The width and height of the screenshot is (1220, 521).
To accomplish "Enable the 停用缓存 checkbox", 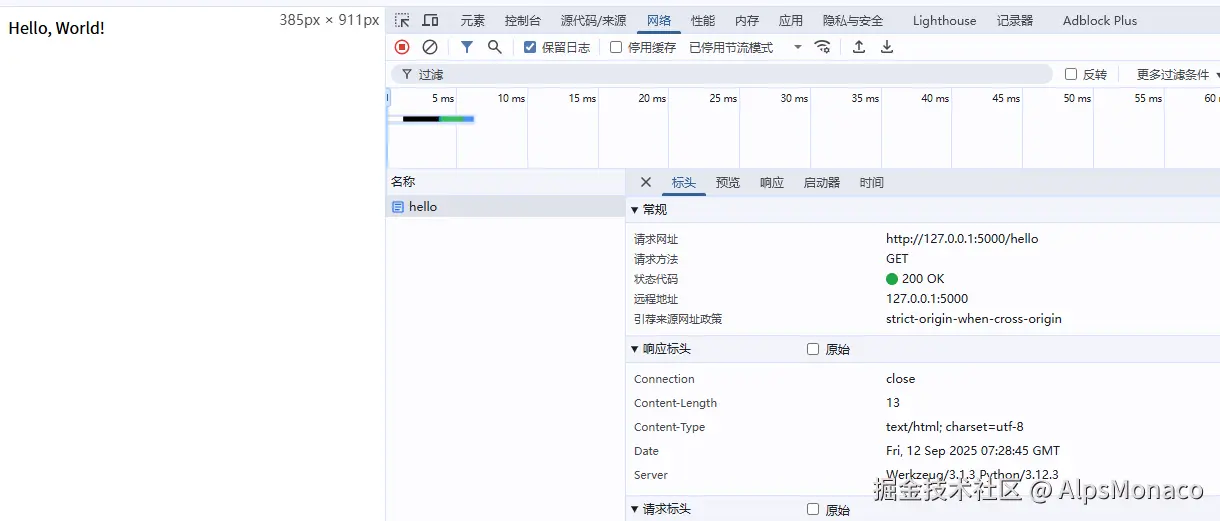I will (616, 47).
